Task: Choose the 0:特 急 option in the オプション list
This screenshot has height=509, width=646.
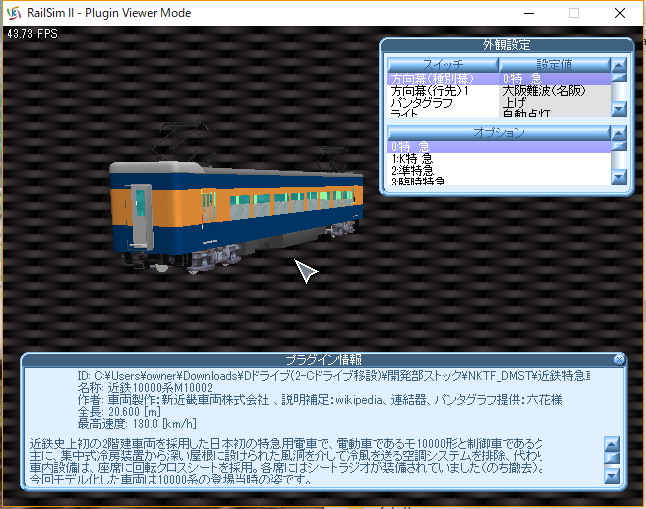Action: click(499, 147)
